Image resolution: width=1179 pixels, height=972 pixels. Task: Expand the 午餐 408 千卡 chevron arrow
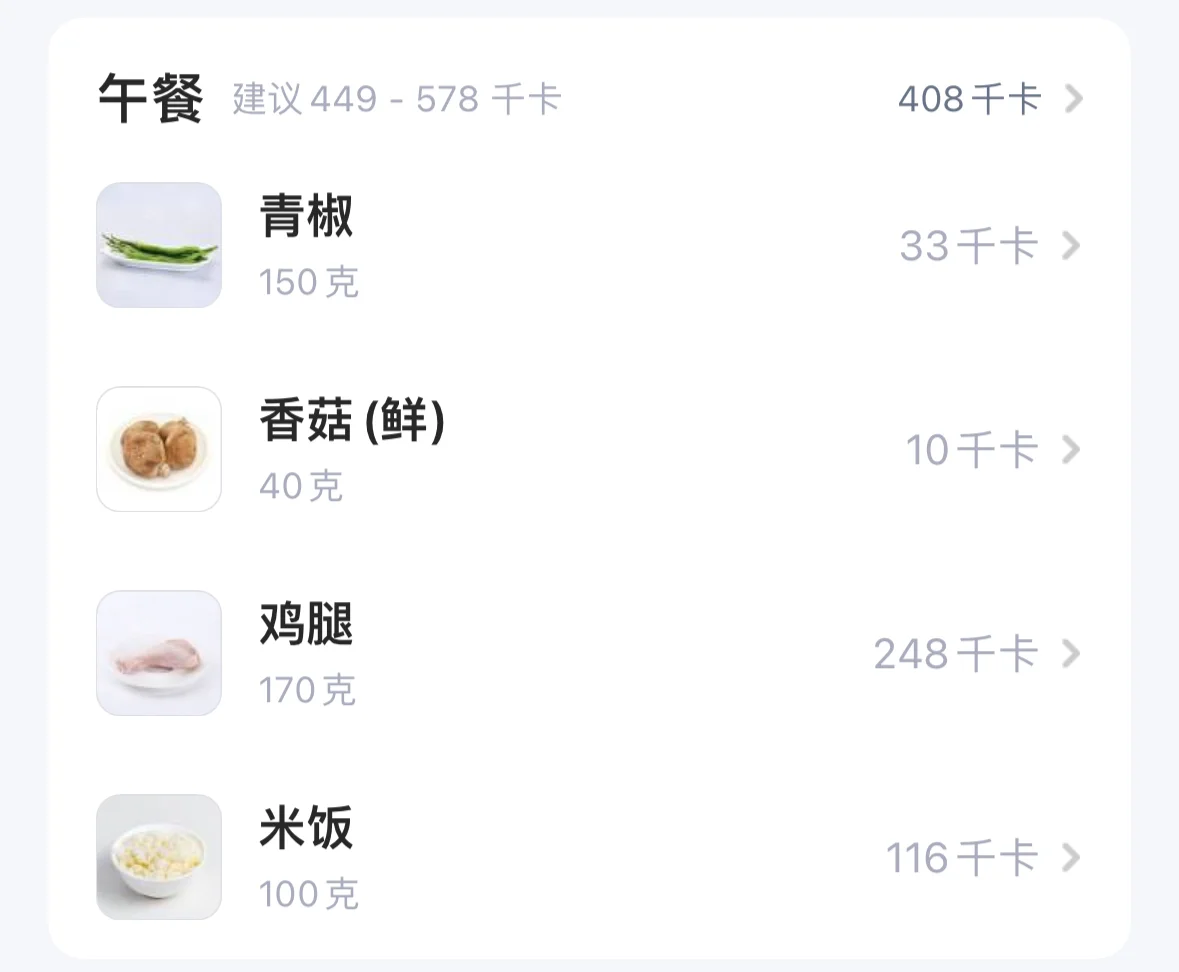click(x=1074, y=98)
